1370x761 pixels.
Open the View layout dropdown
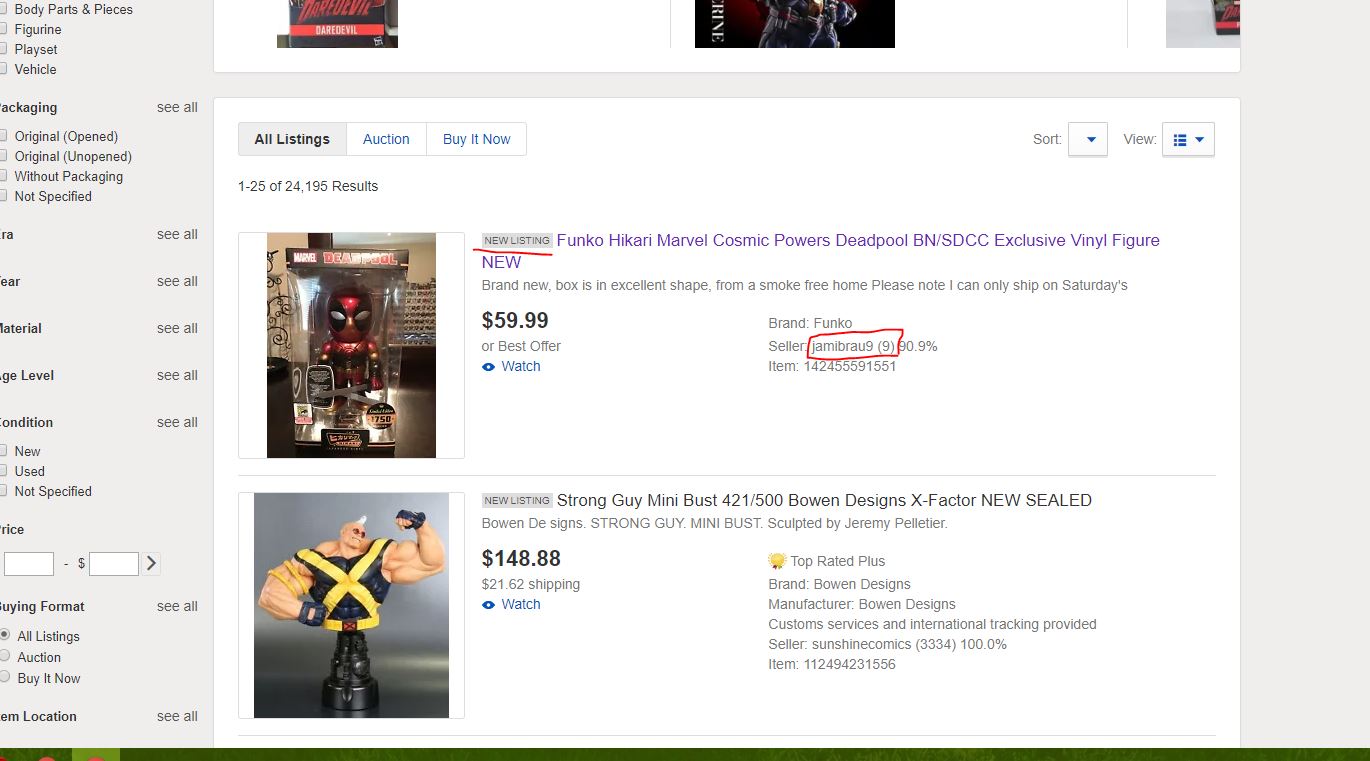pyautogui.click(x=1188, y=139)
